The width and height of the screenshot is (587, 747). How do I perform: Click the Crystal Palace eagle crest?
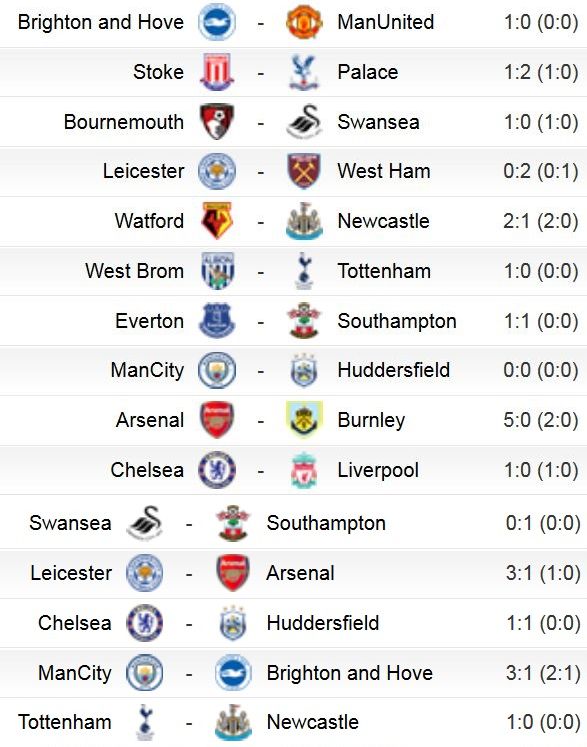pyautogui.click(x=304, y=72)
